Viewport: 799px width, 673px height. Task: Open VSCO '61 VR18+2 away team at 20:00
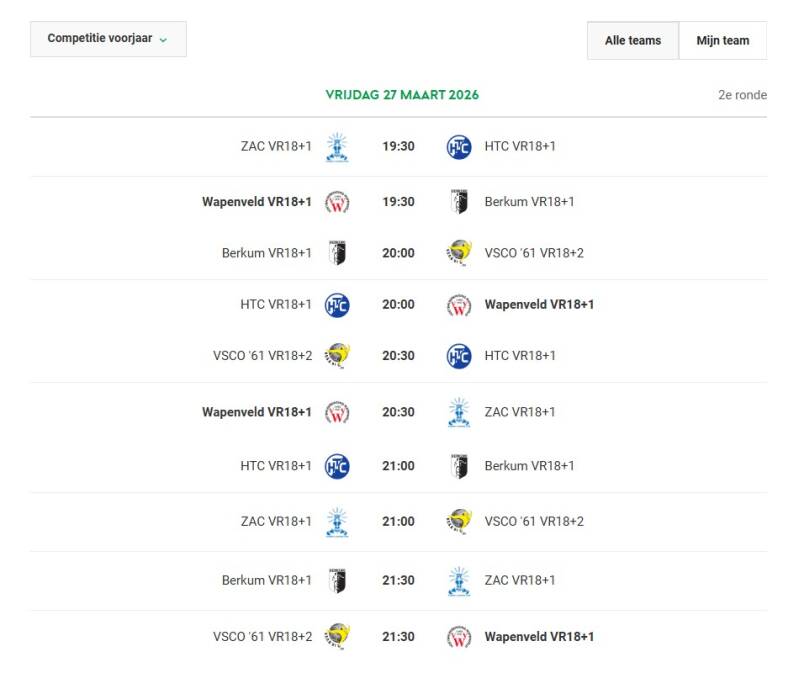click(x=534, y=253)
